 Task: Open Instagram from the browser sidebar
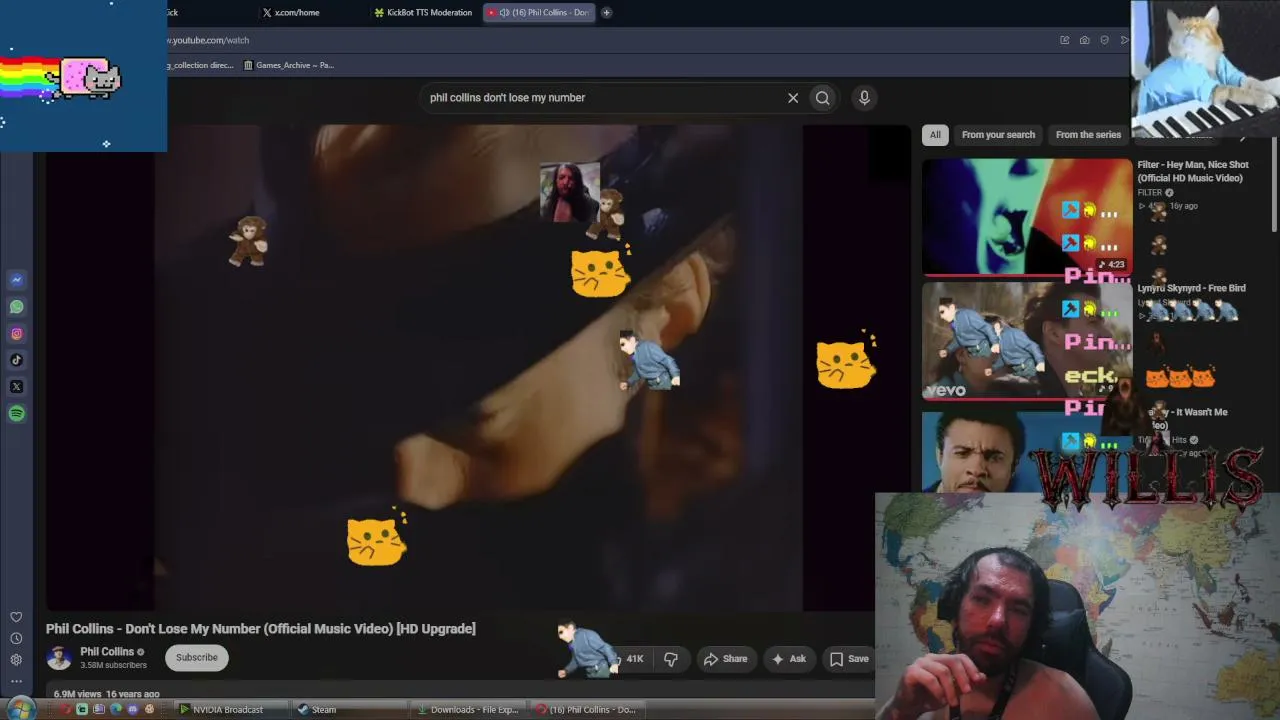(x=16, y=334)
